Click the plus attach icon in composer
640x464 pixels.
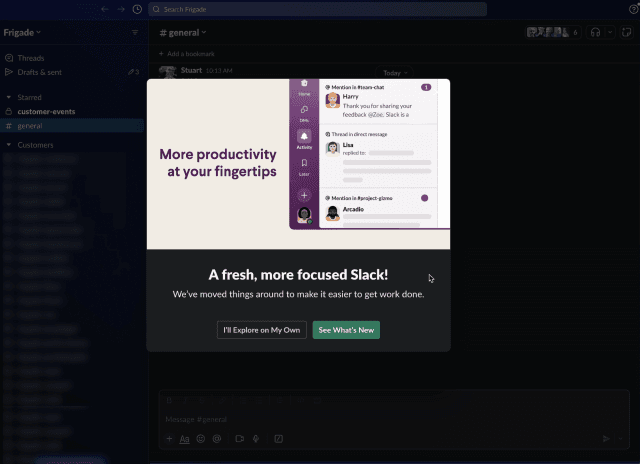[x=169, y=439]
